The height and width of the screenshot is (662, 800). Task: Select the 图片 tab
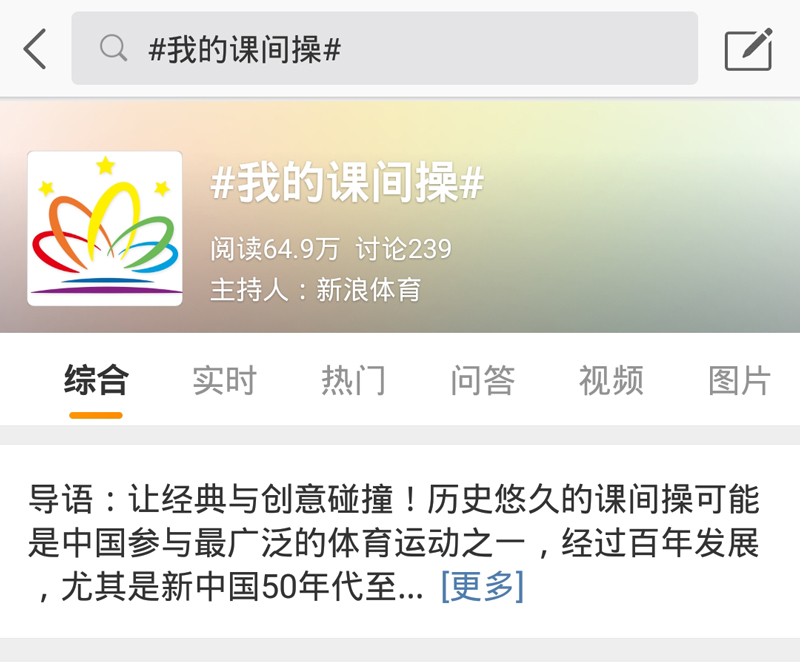[740, 380]
